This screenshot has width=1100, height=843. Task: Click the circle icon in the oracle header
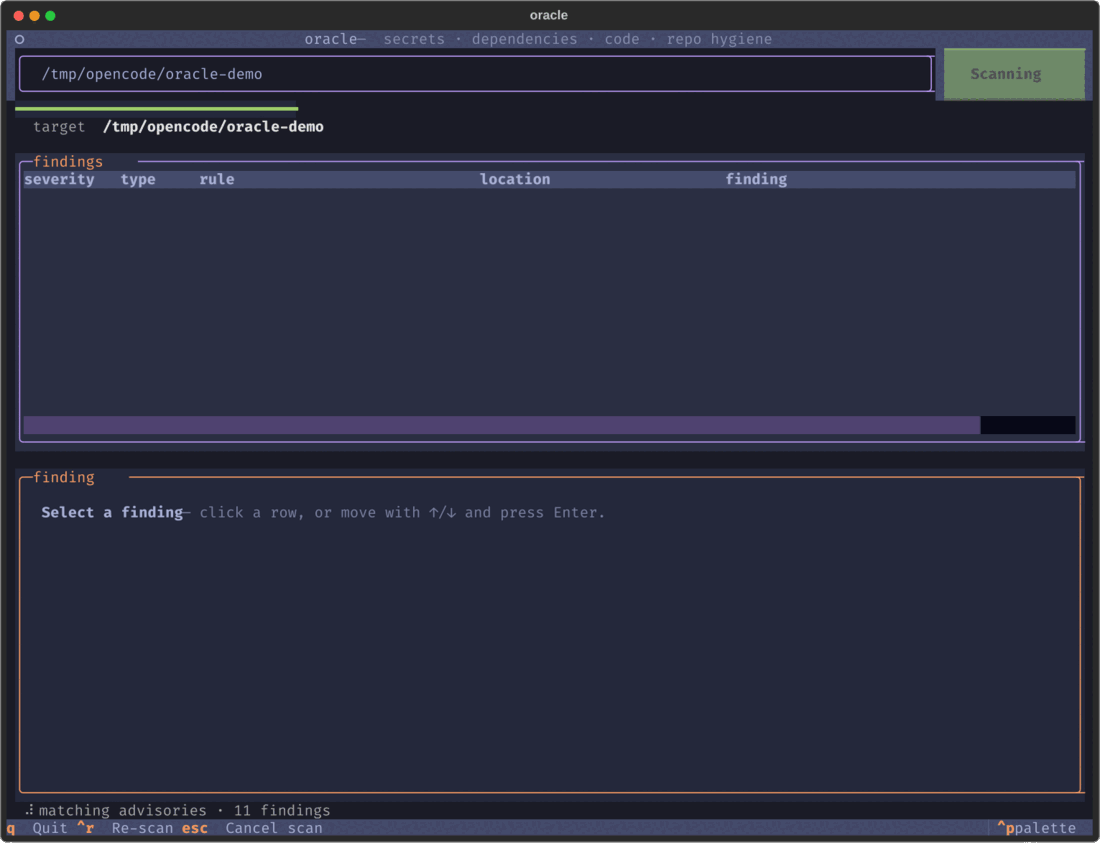[20, 39]
